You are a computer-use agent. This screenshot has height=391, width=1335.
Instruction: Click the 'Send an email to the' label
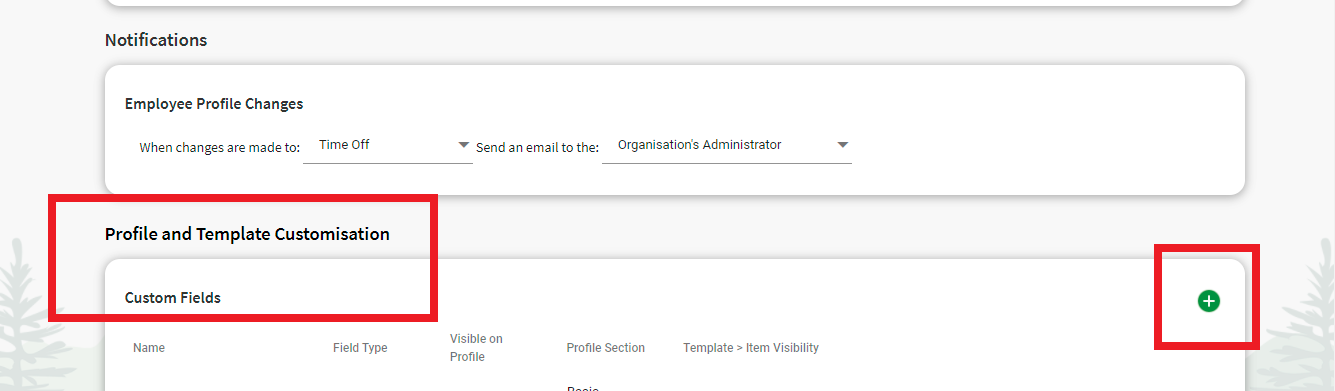coord(537,147)
